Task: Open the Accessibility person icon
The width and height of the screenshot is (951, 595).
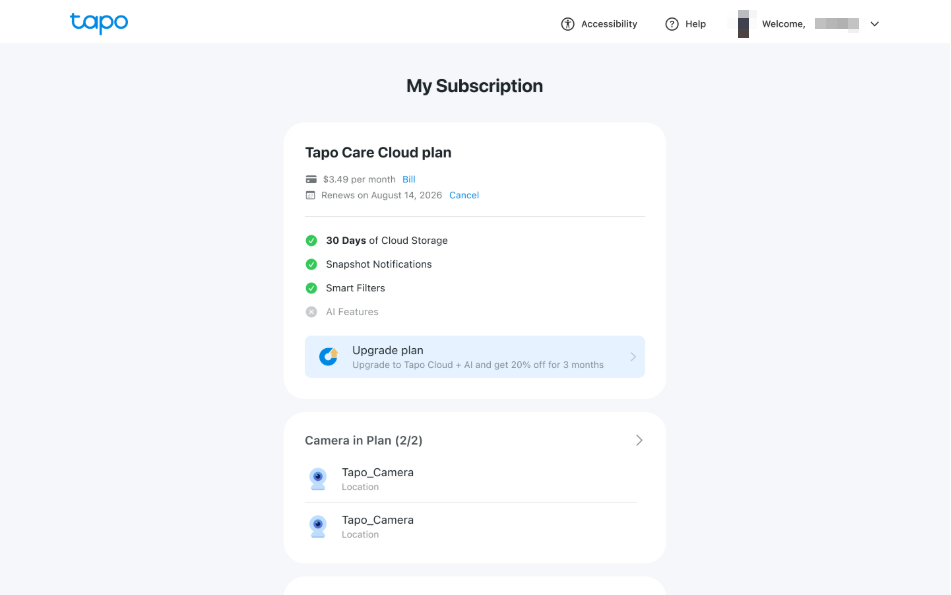Action: 568,24
